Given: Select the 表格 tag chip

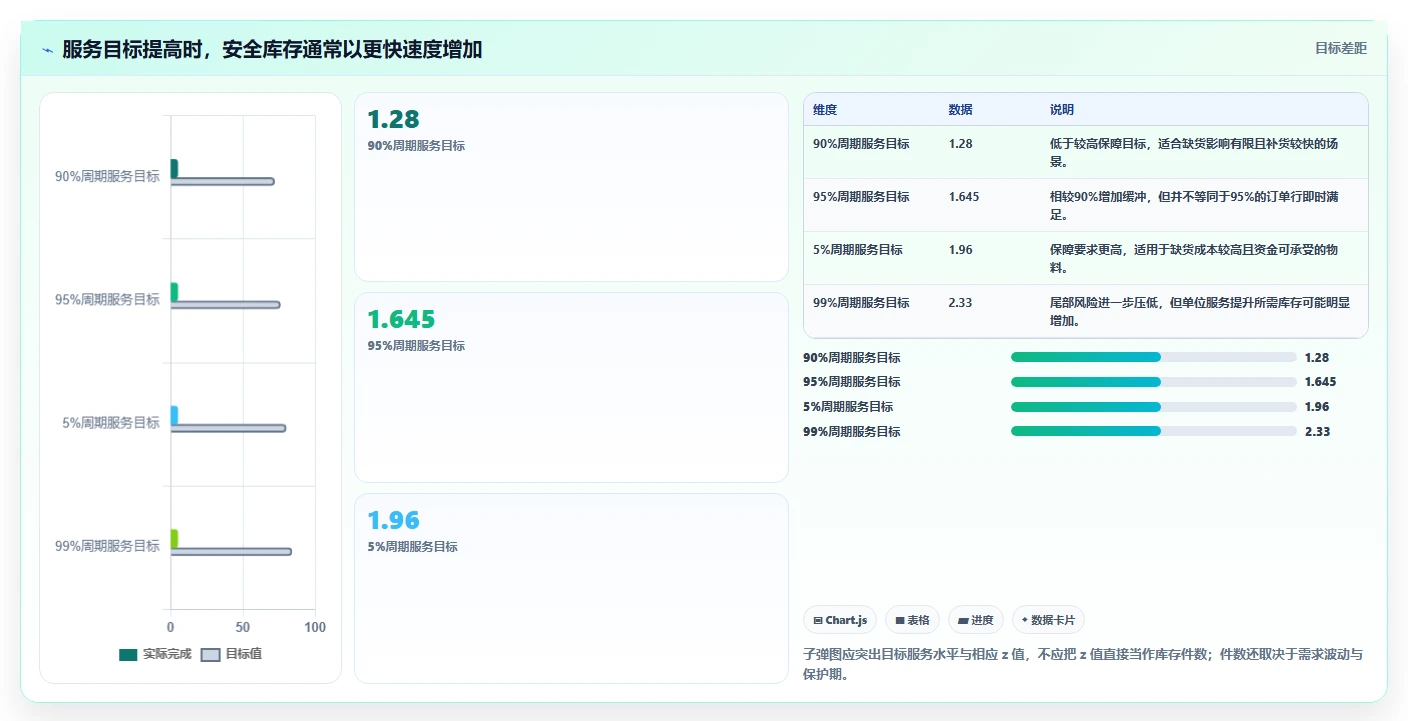Looking at the screenshot, I should click(912, 620).
